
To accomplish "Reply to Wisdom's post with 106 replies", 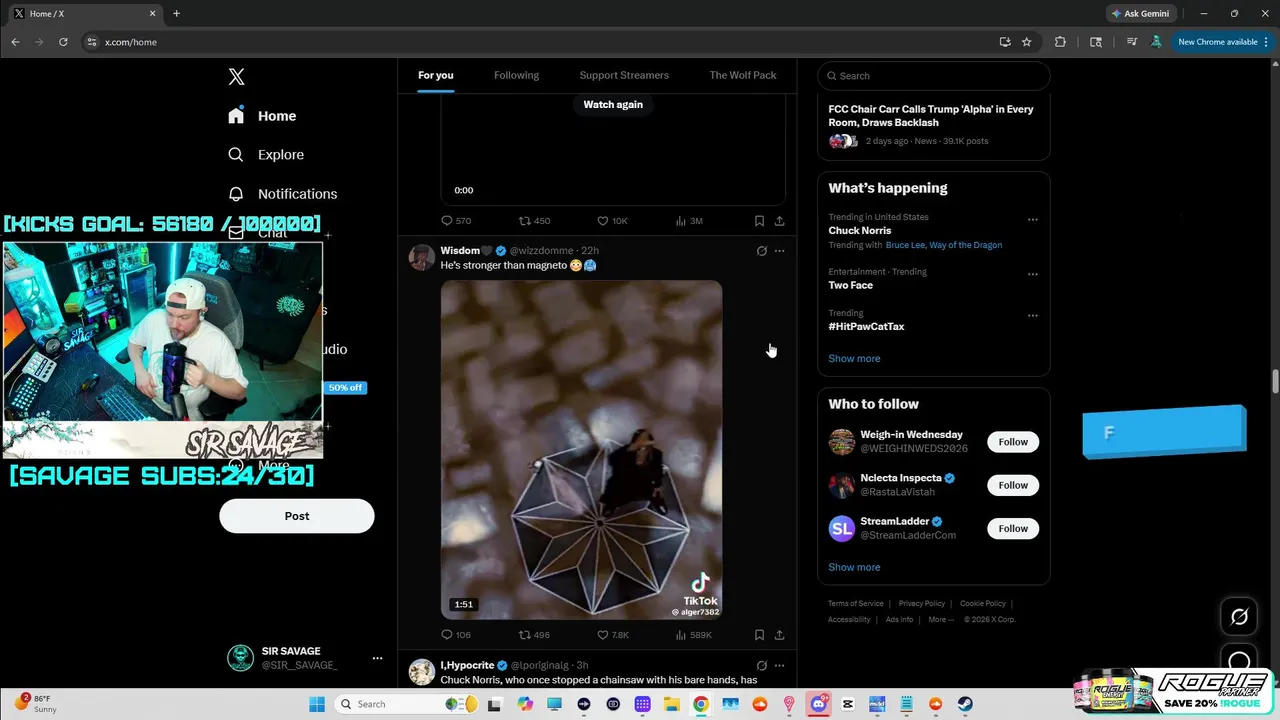I will click(456, 635).
